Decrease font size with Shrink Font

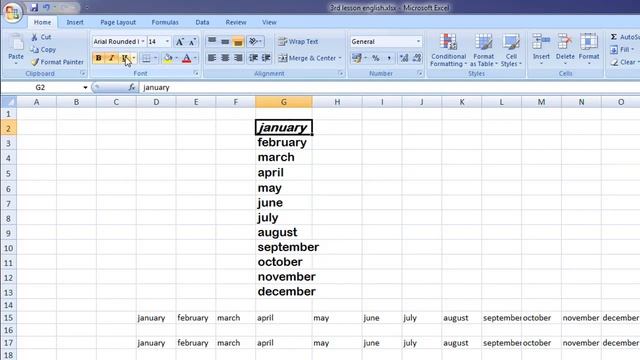coord(192,42)
